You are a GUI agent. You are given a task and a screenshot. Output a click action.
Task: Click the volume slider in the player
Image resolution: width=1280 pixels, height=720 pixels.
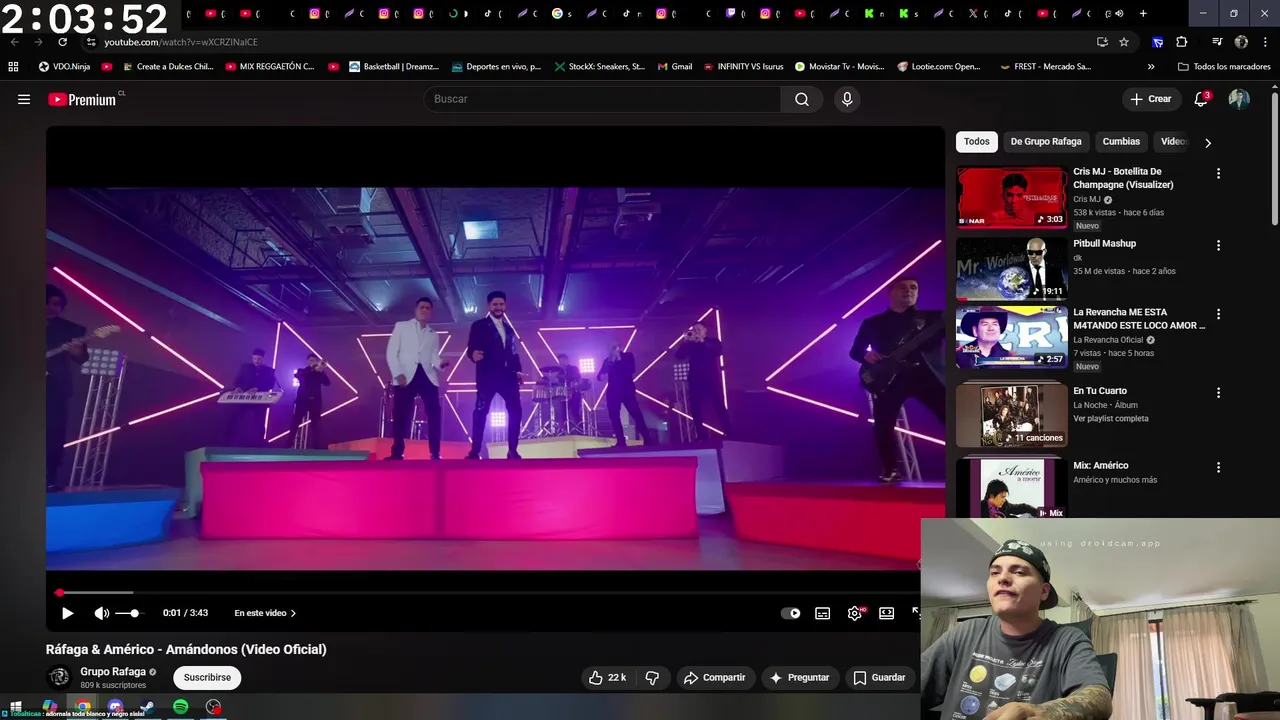click(x=128, y=613)
